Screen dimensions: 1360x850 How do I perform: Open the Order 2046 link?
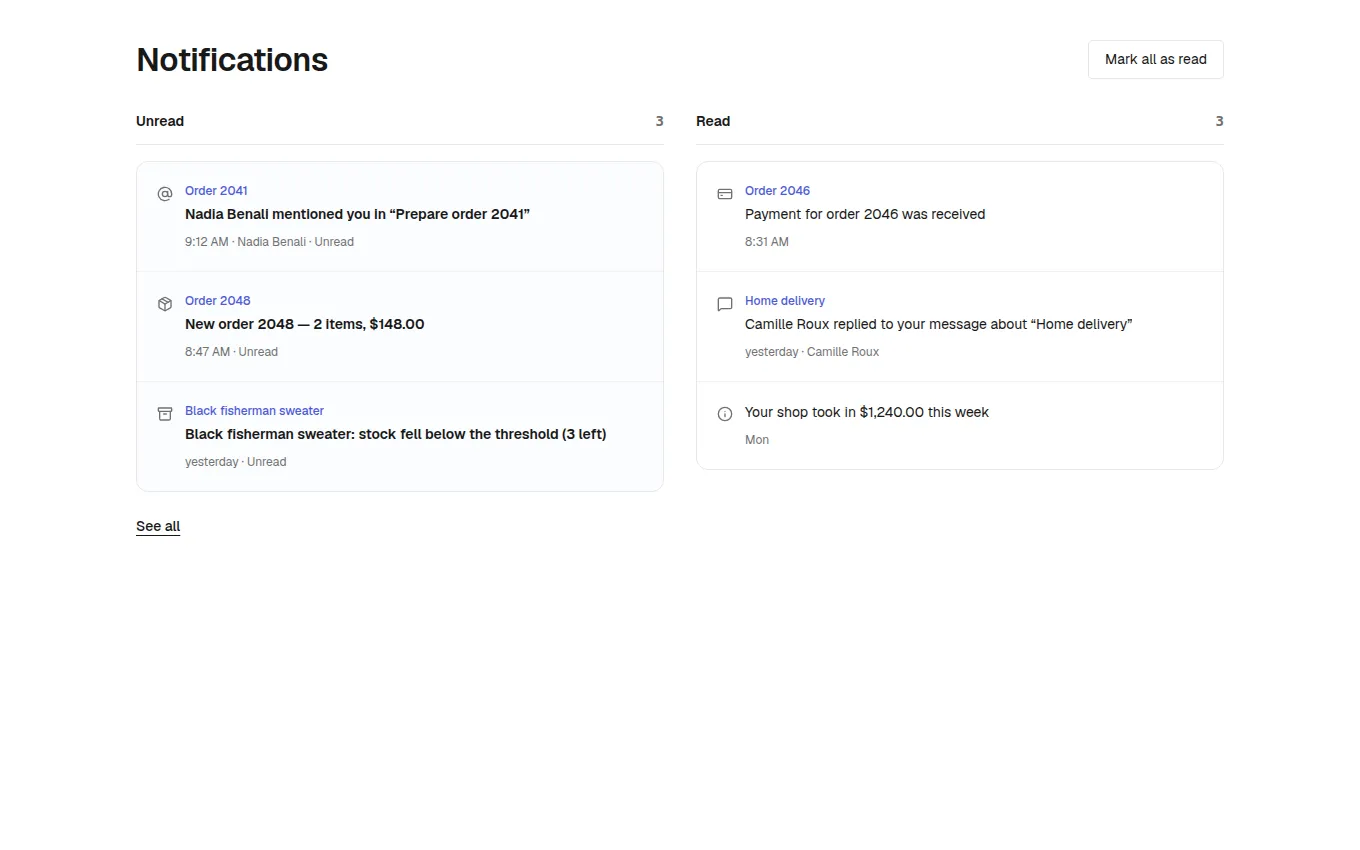[x=777, y=191]
